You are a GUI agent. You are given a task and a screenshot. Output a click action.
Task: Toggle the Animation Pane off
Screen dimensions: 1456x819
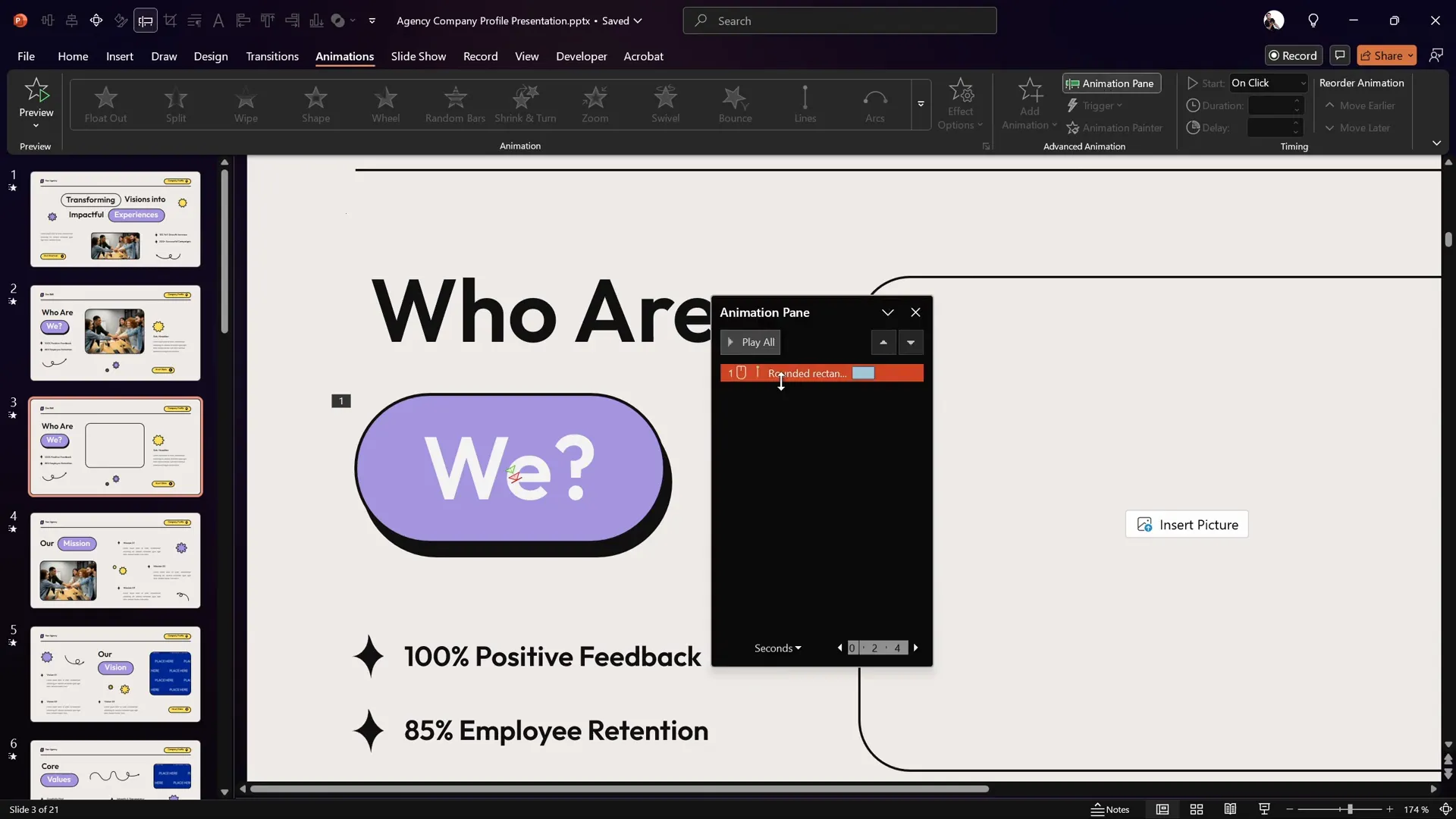click(x=1110, y=83)
